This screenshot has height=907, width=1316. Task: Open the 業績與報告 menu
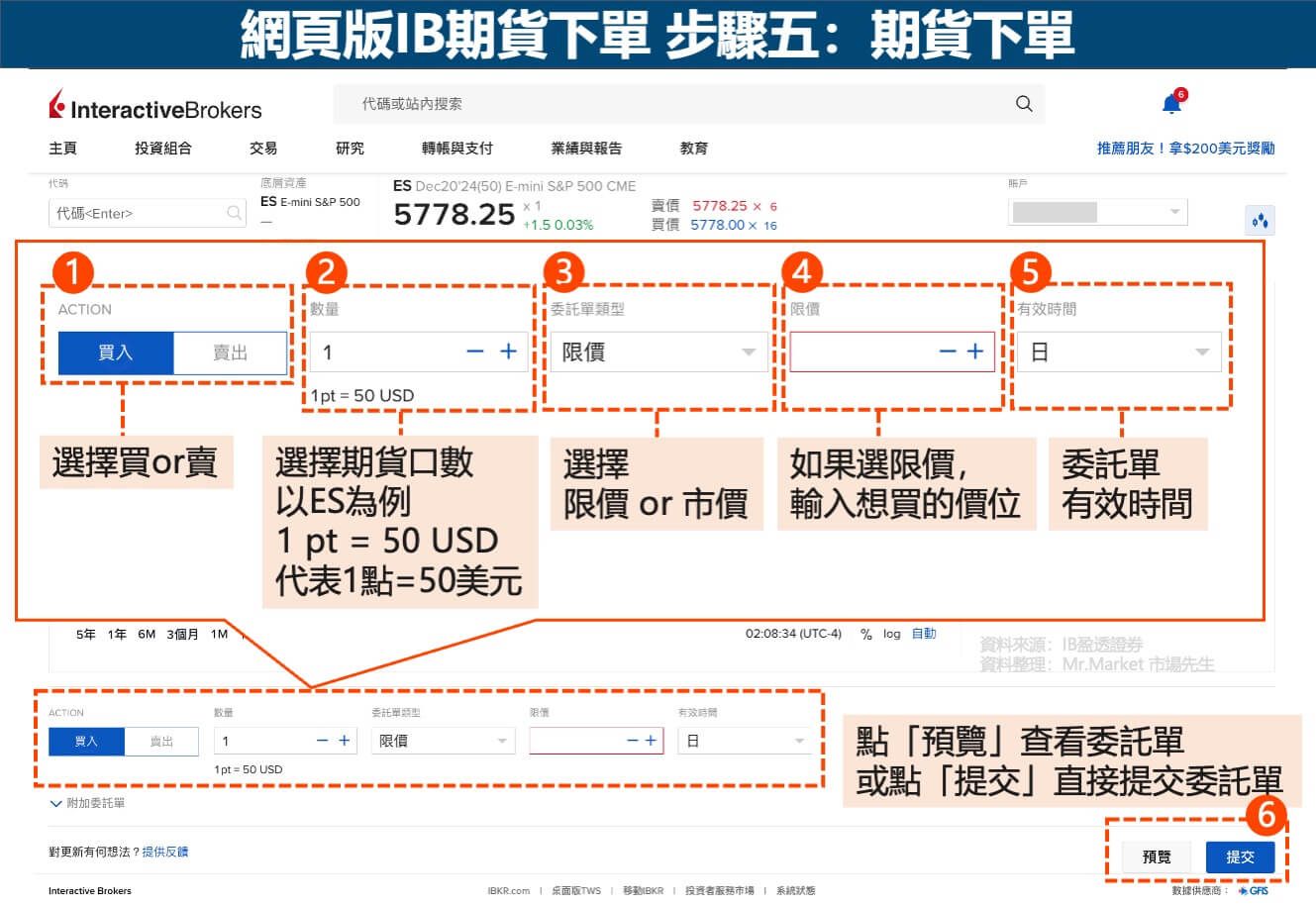point(586,149)
